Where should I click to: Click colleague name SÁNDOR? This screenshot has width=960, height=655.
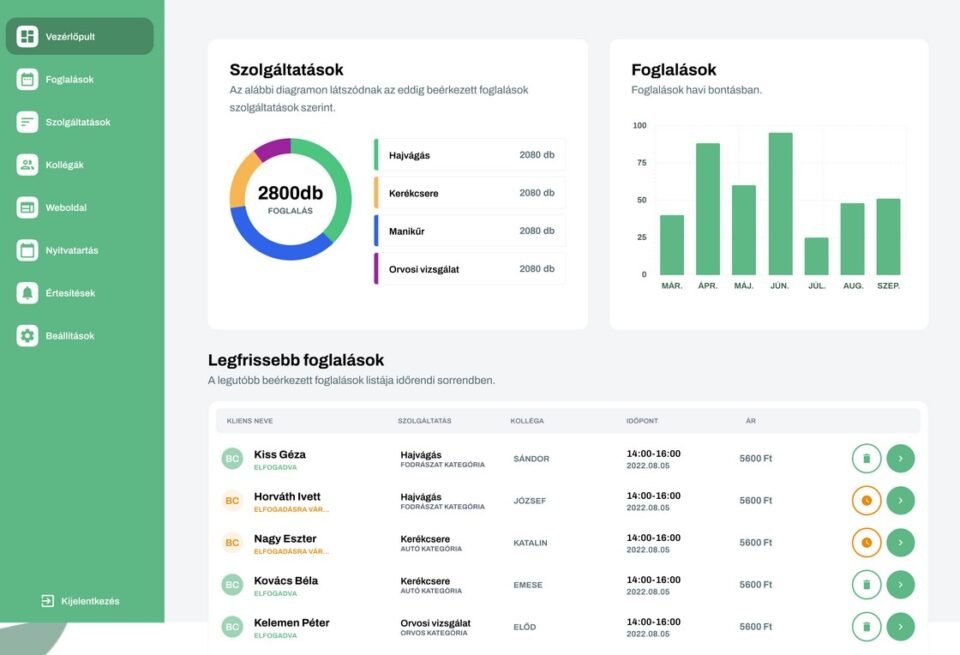[x=531, y=458]
